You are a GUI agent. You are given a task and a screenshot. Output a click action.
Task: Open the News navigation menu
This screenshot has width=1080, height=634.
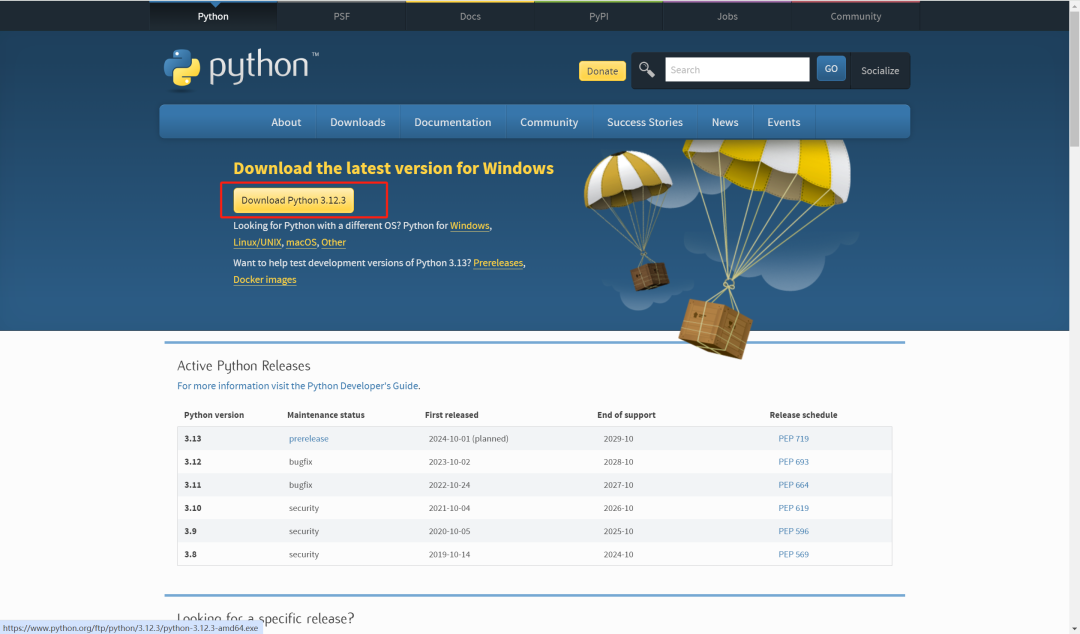[x=725, y=122]
